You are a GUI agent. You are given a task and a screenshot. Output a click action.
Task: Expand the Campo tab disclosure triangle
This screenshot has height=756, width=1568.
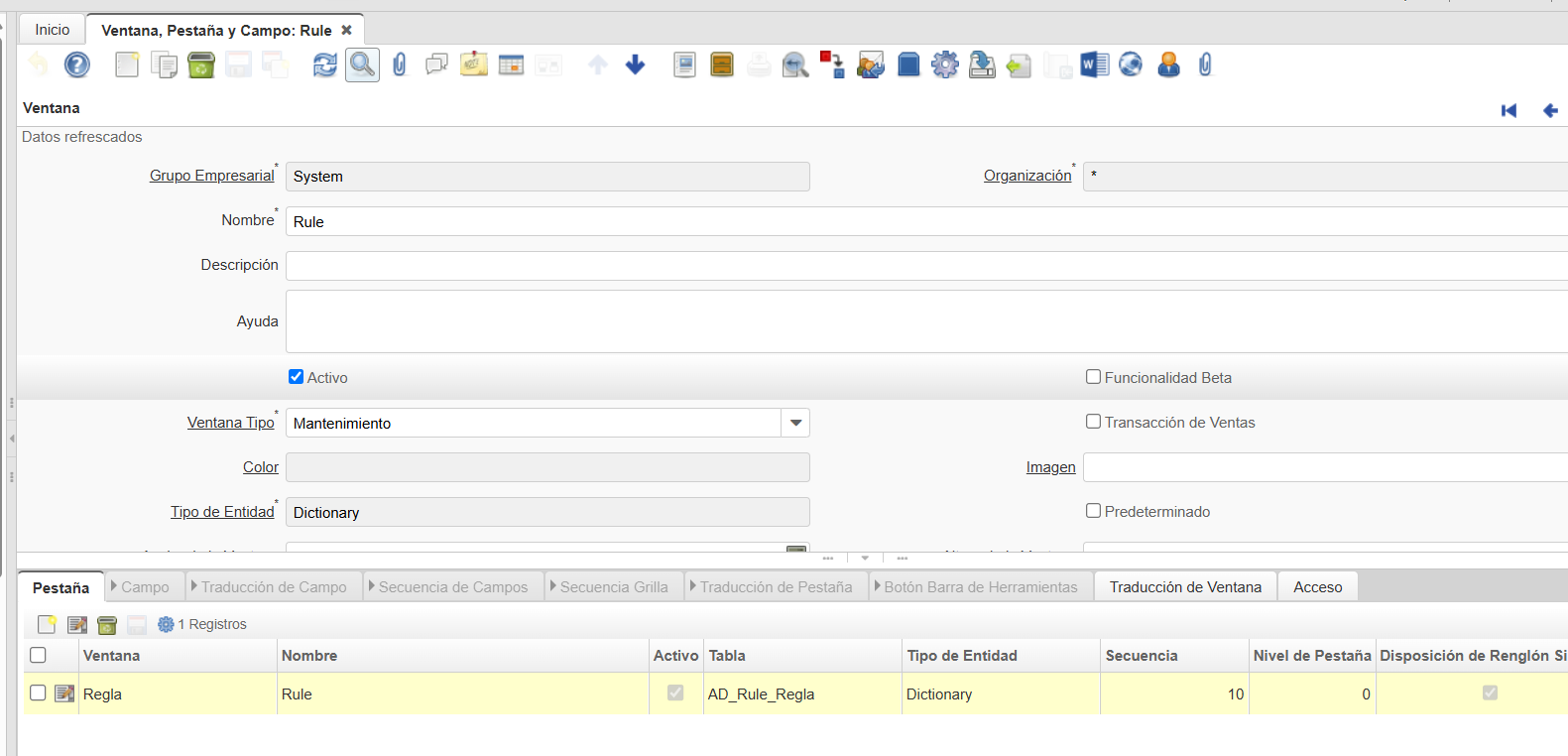114,586
